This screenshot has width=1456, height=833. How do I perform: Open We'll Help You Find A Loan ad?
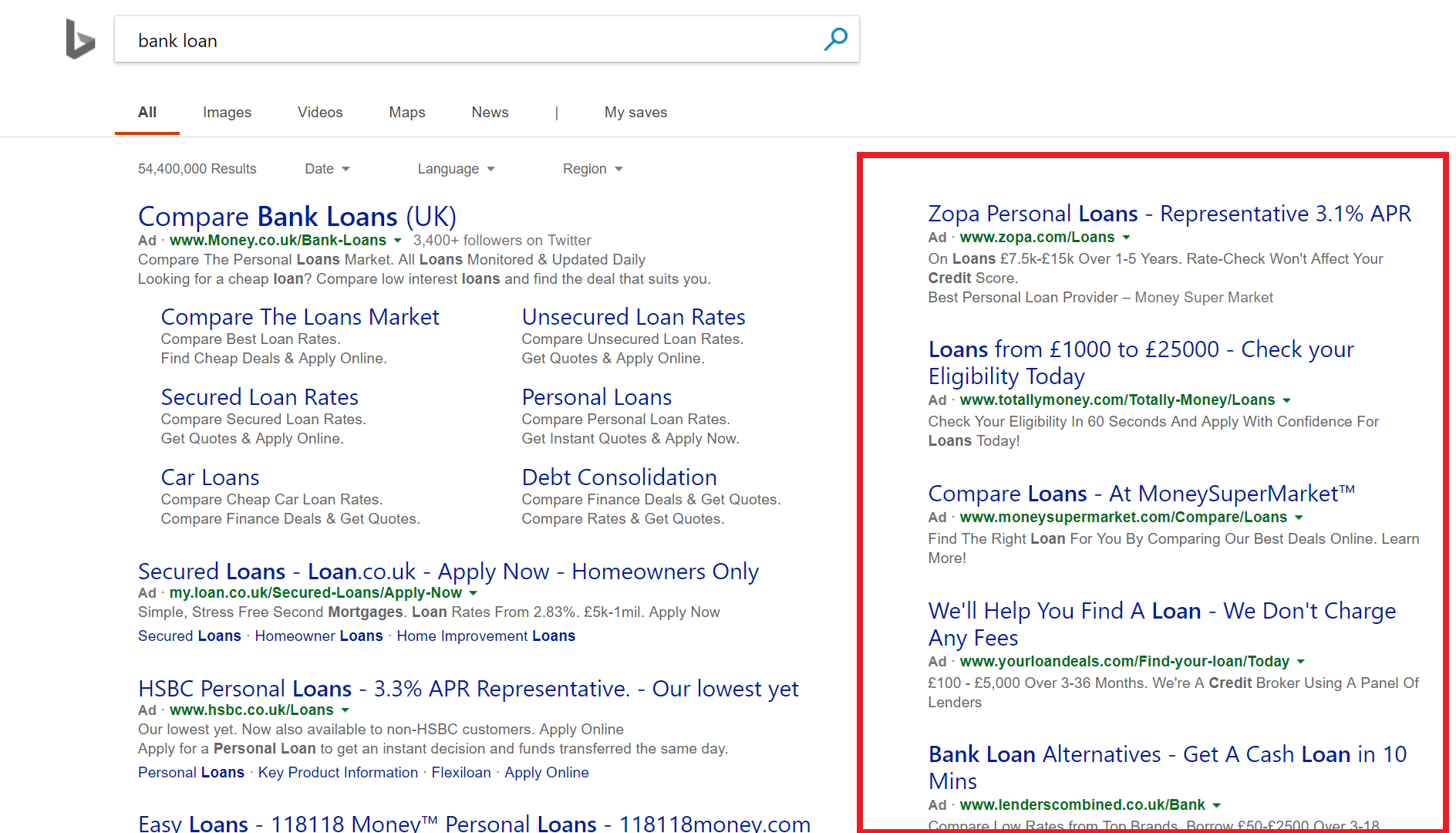(1162, 624)
